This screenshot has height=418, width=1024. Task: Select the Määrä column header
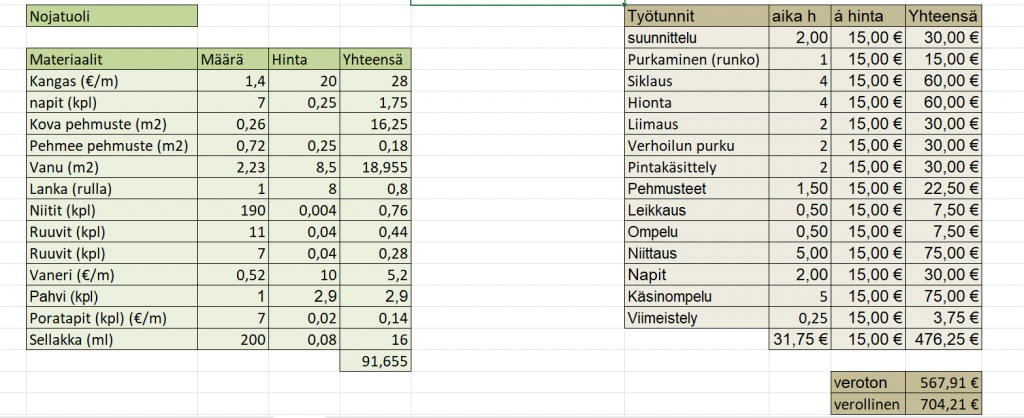pos(233,59)
